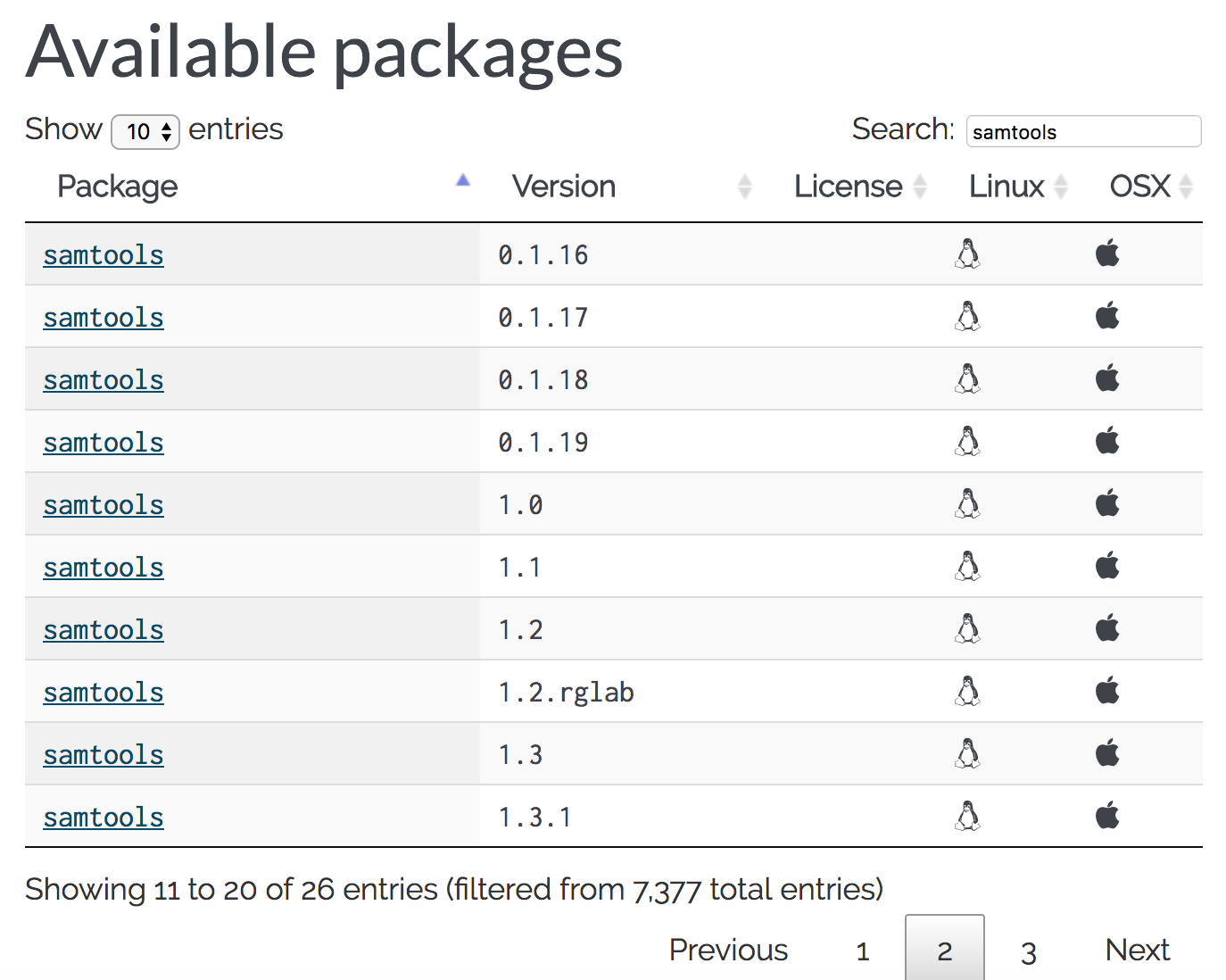1226x980 pixels.
Task: Click the Linux penguin icon for version 0.1.16
Action: [968, 254]
